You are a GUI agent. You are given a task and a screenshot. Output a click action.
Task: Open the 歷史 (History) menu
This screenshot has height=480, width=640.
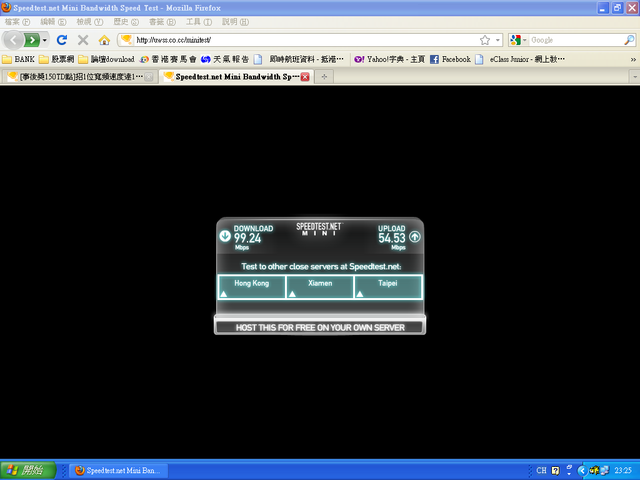(x=126, y=22)
